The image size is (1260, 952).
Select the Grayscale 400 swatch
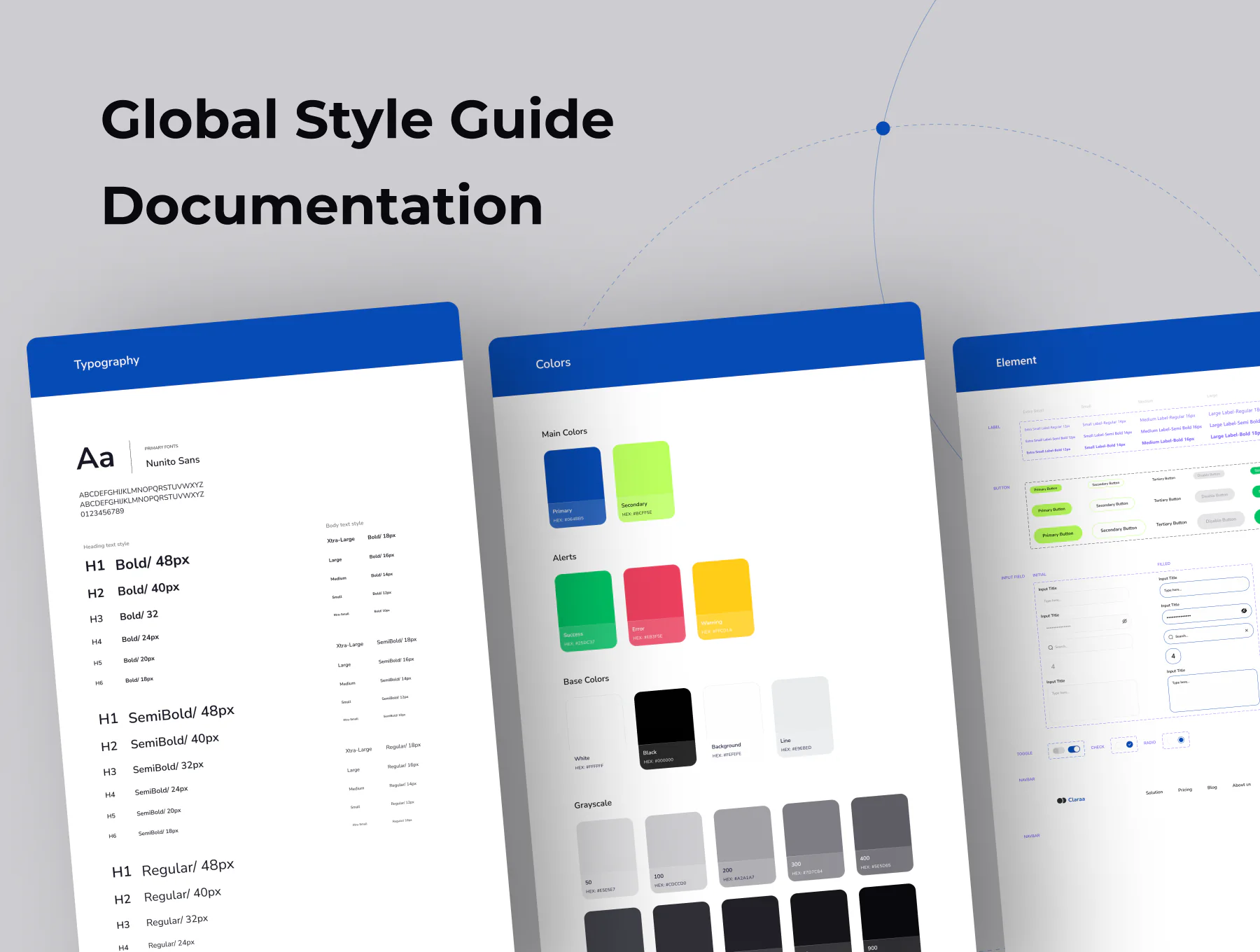[x=882, y=834]
